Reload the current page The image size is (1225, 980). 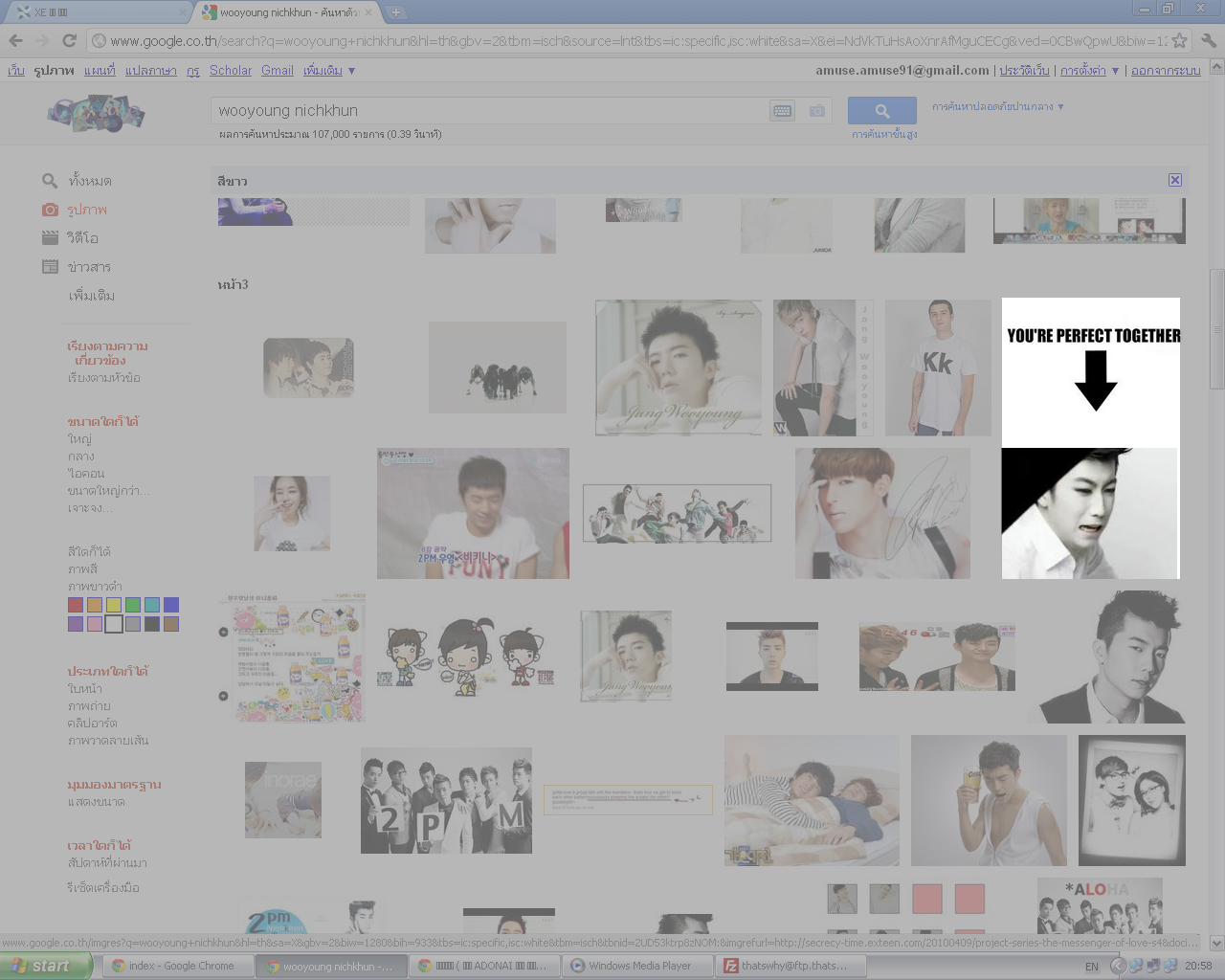click(x=69, y=40)
